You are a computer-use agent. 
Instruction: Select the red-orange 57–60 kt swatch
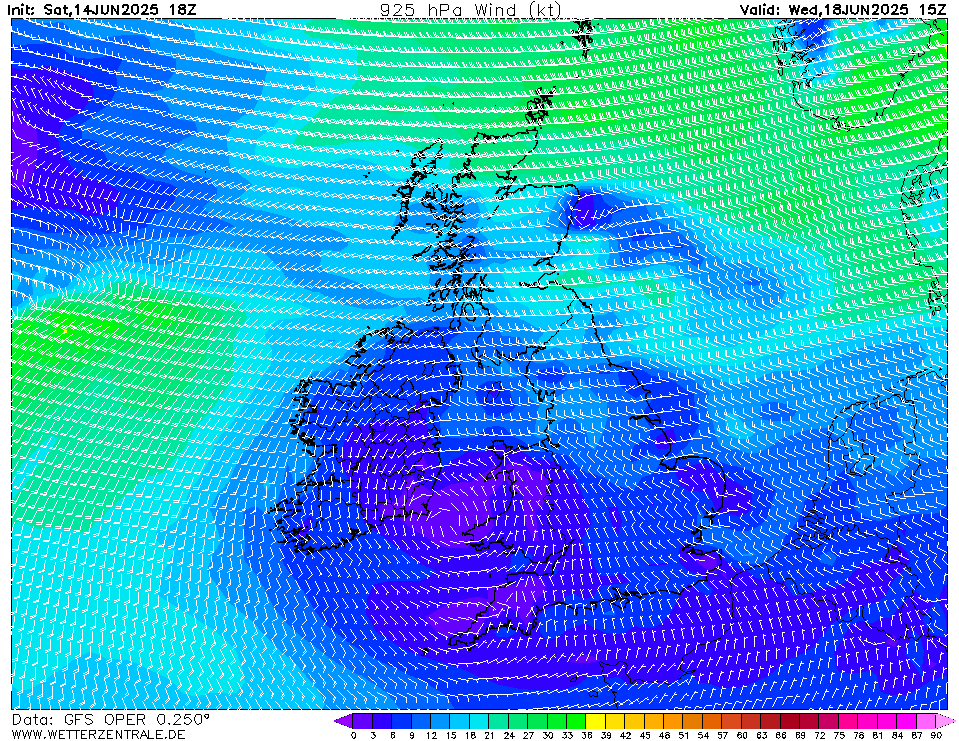(731, 721)
